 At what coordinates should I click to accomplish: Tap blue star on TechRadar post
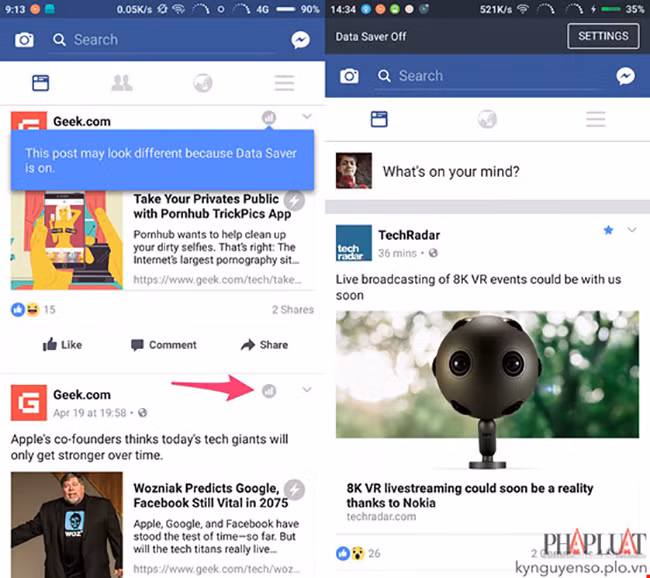[608, 230]
